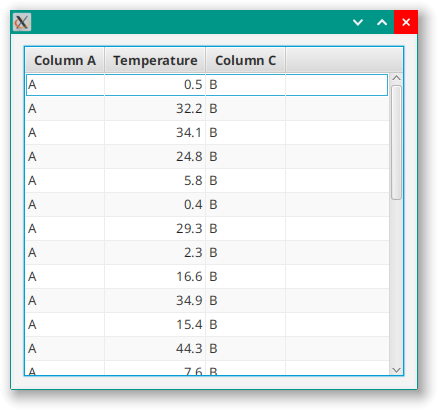
Task: Select Column C cell in the 0.4 row
Action: [x=246, y=205]
